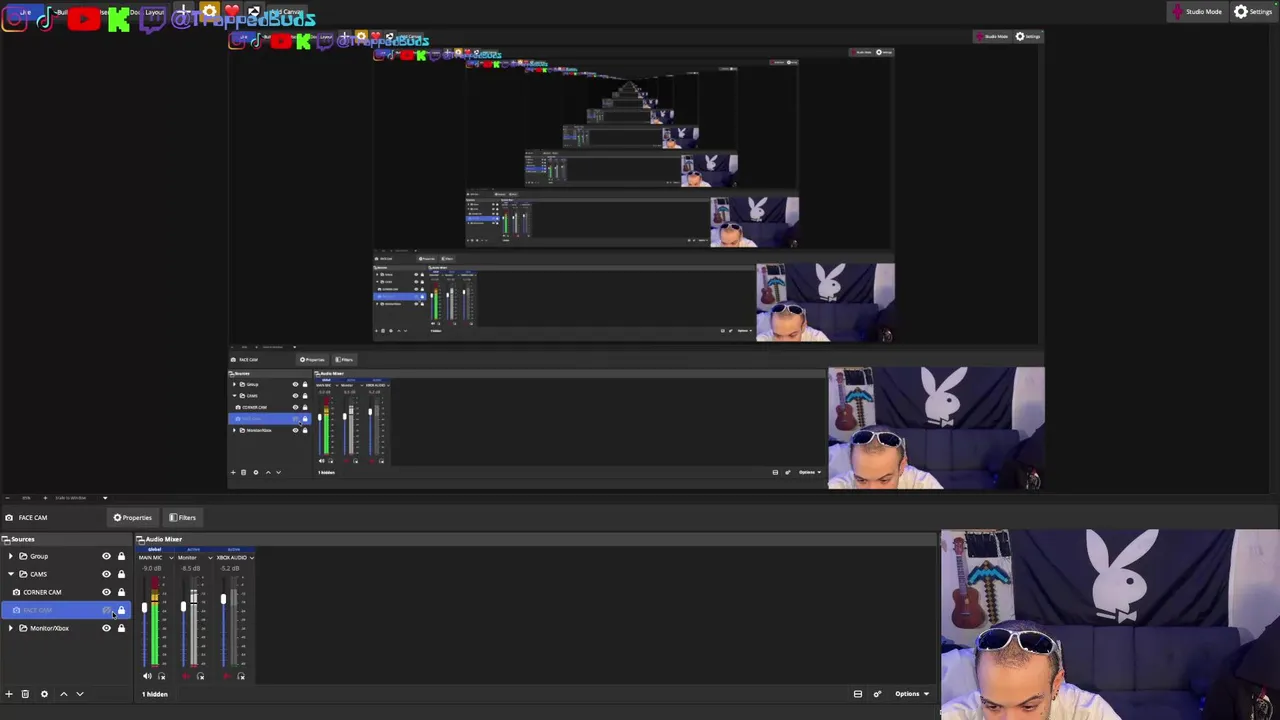Screen dimensions: 1280x720
Task: Click the corner webcam preview thumbnail
Action: point(1110,625)
